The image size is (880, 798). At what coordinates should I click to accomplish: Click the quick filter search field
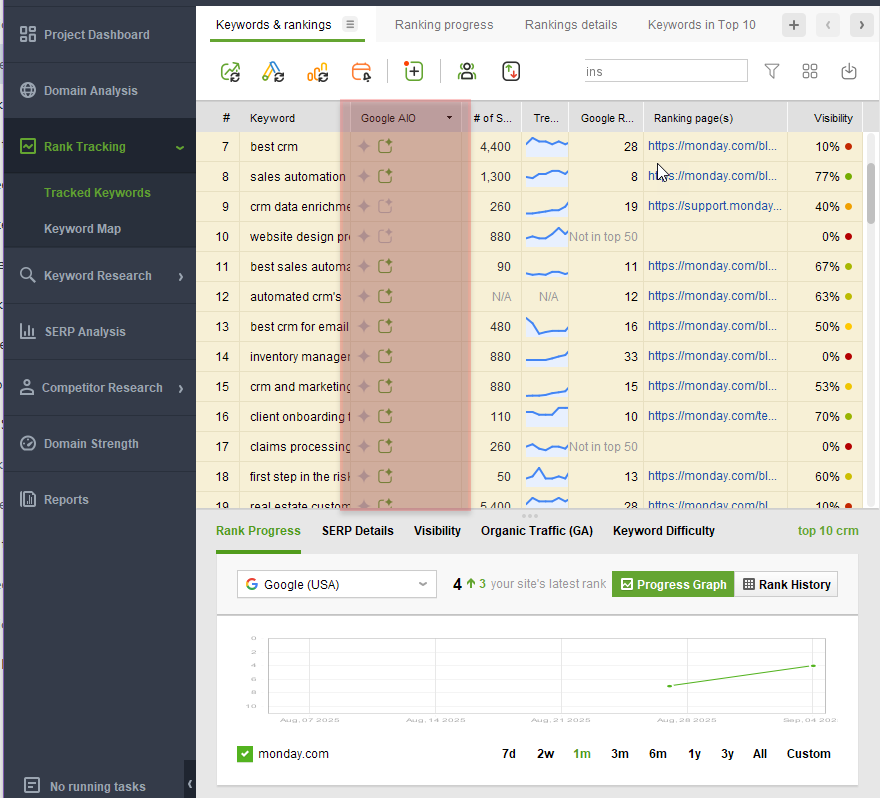pyautogui.click(x=666, y=71)
